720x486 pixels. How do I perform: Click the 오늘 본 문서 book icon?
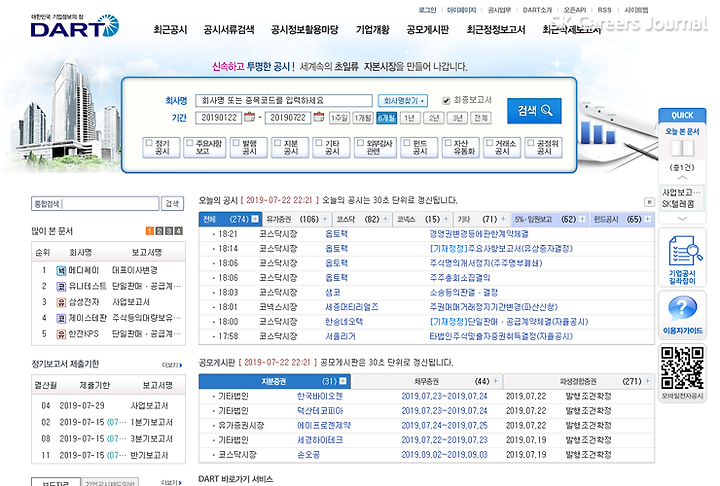click(x=682, y=148)
